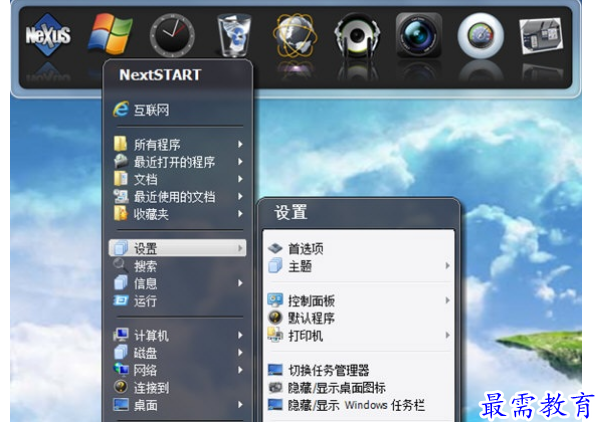This screenshot has width=603, height=437.
Task: Expand the 磁盘 submenu arrow
Action: [x=240, y=353]
